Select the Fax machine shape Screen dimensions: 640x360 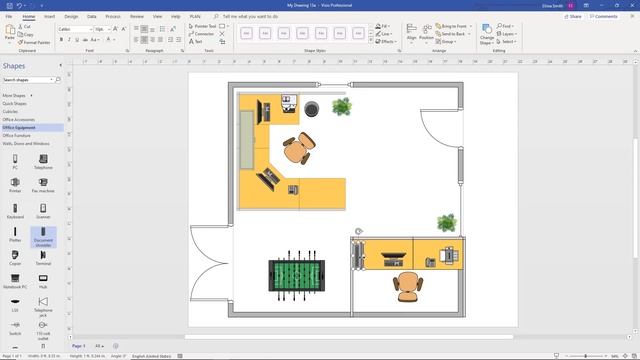pos(43,185)
